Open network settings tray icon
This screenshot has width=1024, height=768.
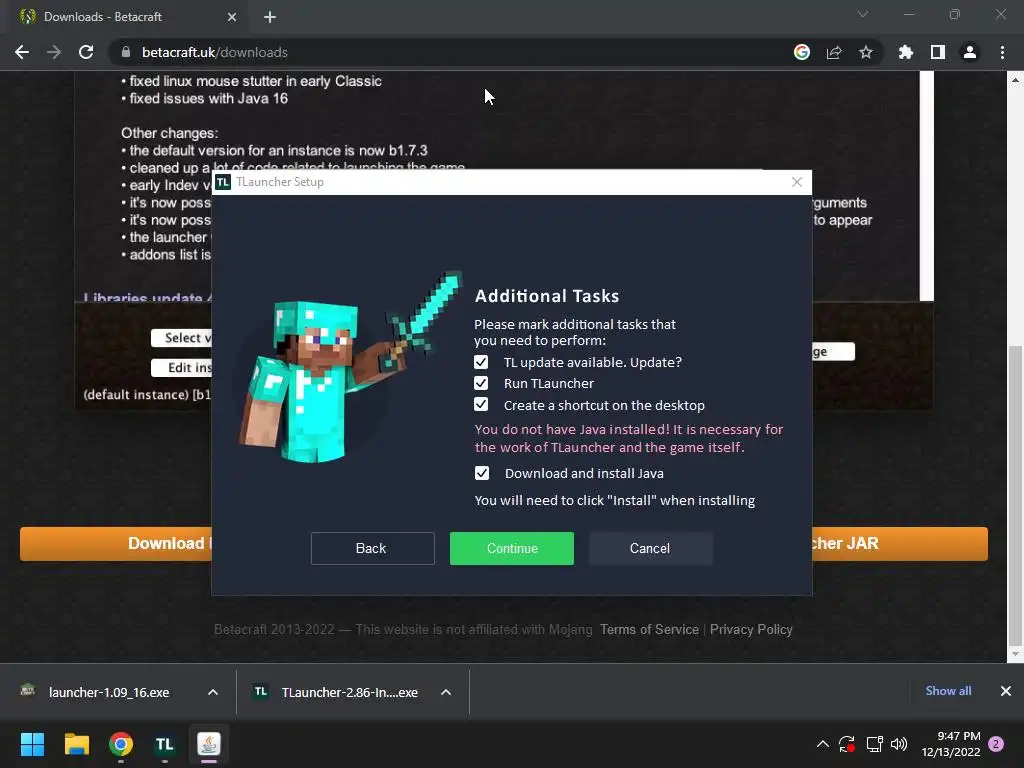[874, 744]
